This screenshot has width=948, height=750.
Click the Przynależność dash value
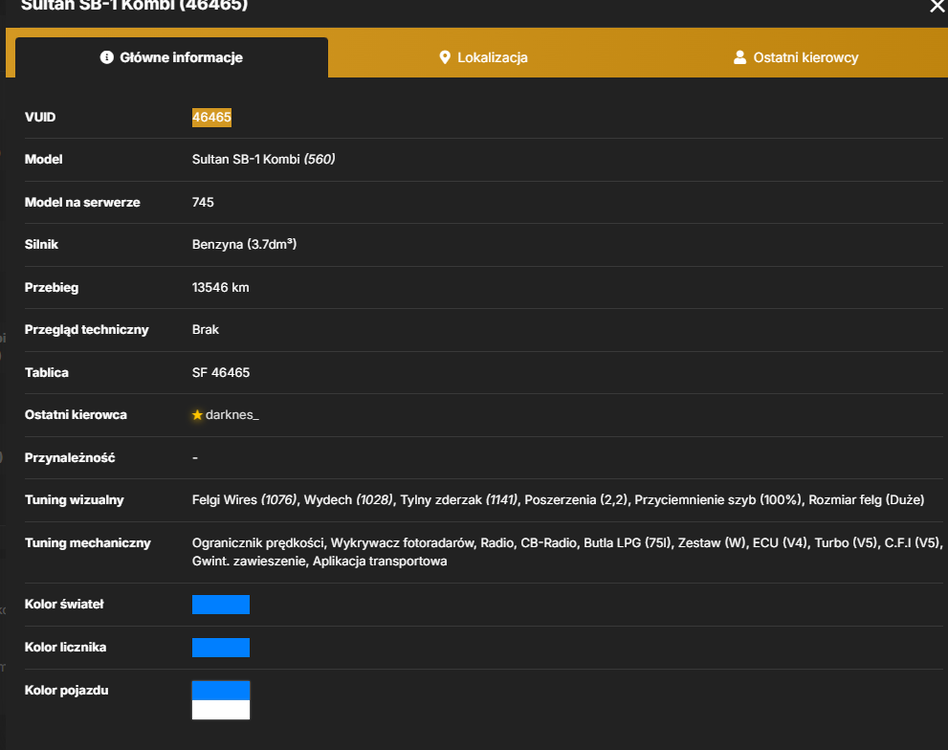point(195,458)
